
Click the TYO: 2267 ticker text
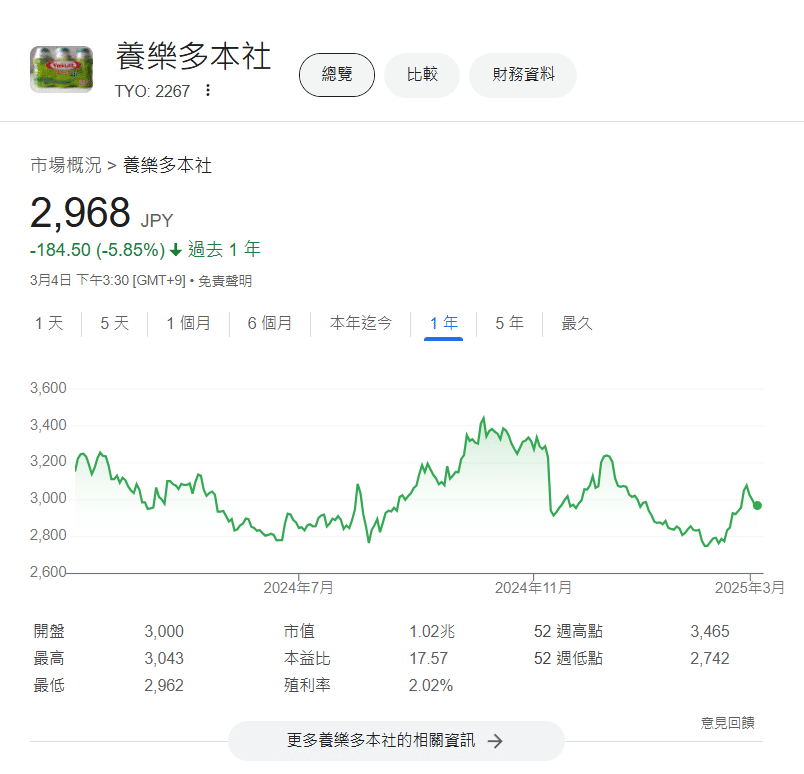(152, 91)
